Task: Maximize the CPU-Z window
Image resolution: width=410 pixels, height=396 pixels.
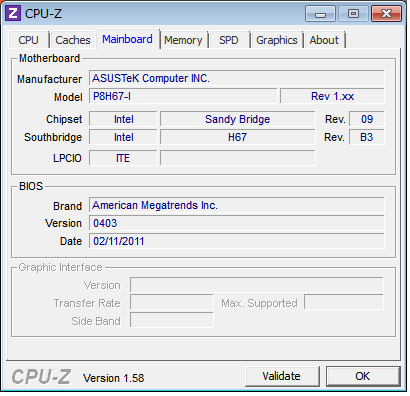Action: pyautogui.click(x=353, y=14)
